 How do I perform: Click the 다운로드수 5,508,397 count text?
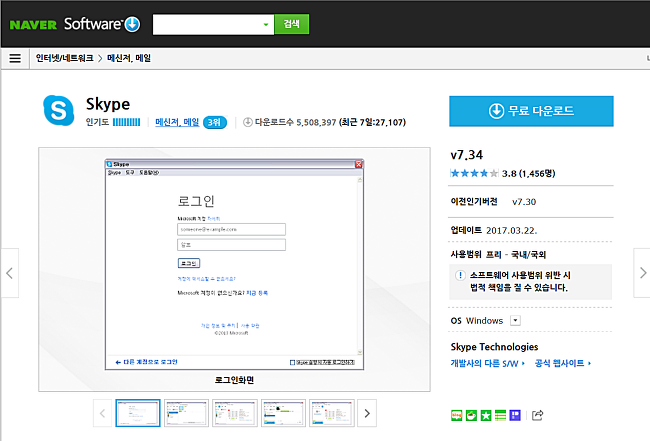click(295, 122)
